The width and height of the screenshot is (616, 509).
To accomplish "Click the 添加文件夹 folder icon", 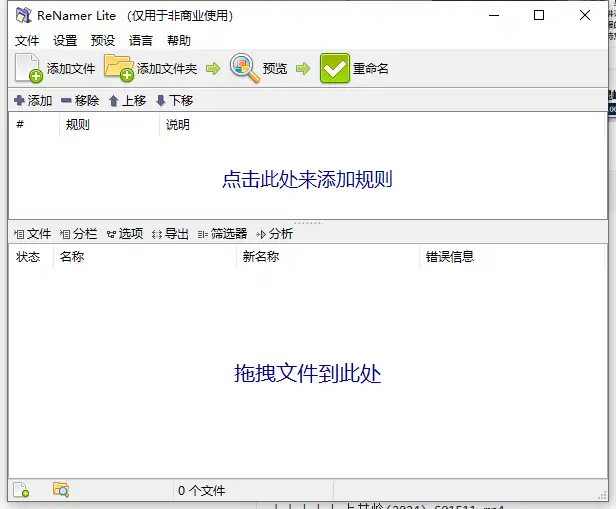I will (119, 68).
